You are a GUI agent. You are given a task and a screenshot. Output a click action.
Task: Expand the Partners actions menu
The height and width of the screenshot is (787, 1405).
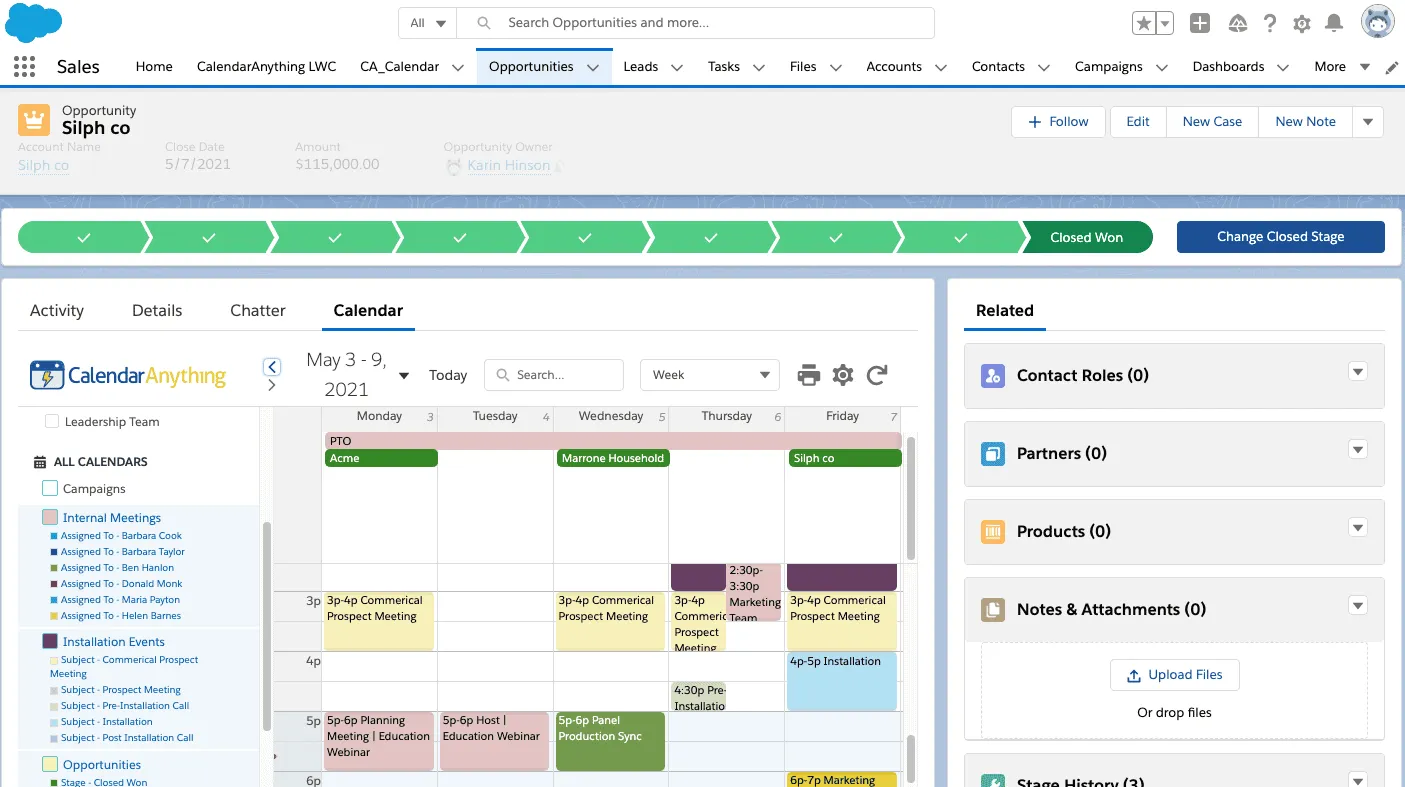1357,450
